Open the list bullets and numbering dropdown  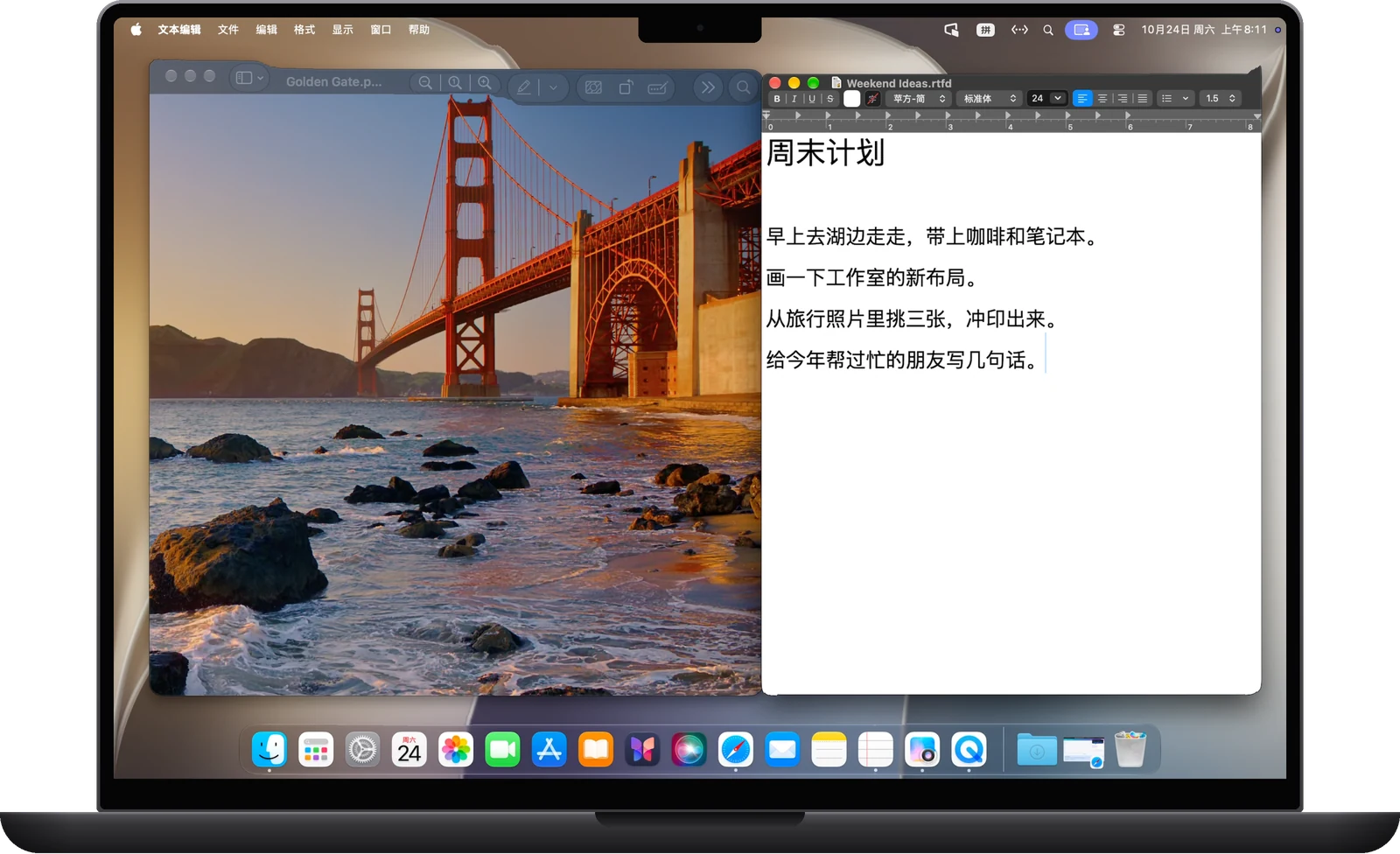[x=1175, y=99]
